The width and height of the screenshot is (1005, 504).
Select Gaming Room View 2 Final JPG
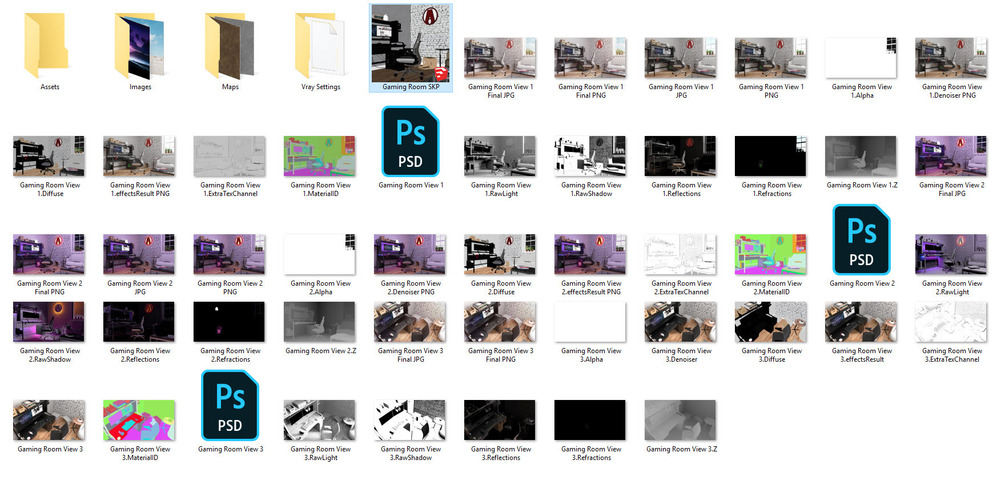point(952,156)
